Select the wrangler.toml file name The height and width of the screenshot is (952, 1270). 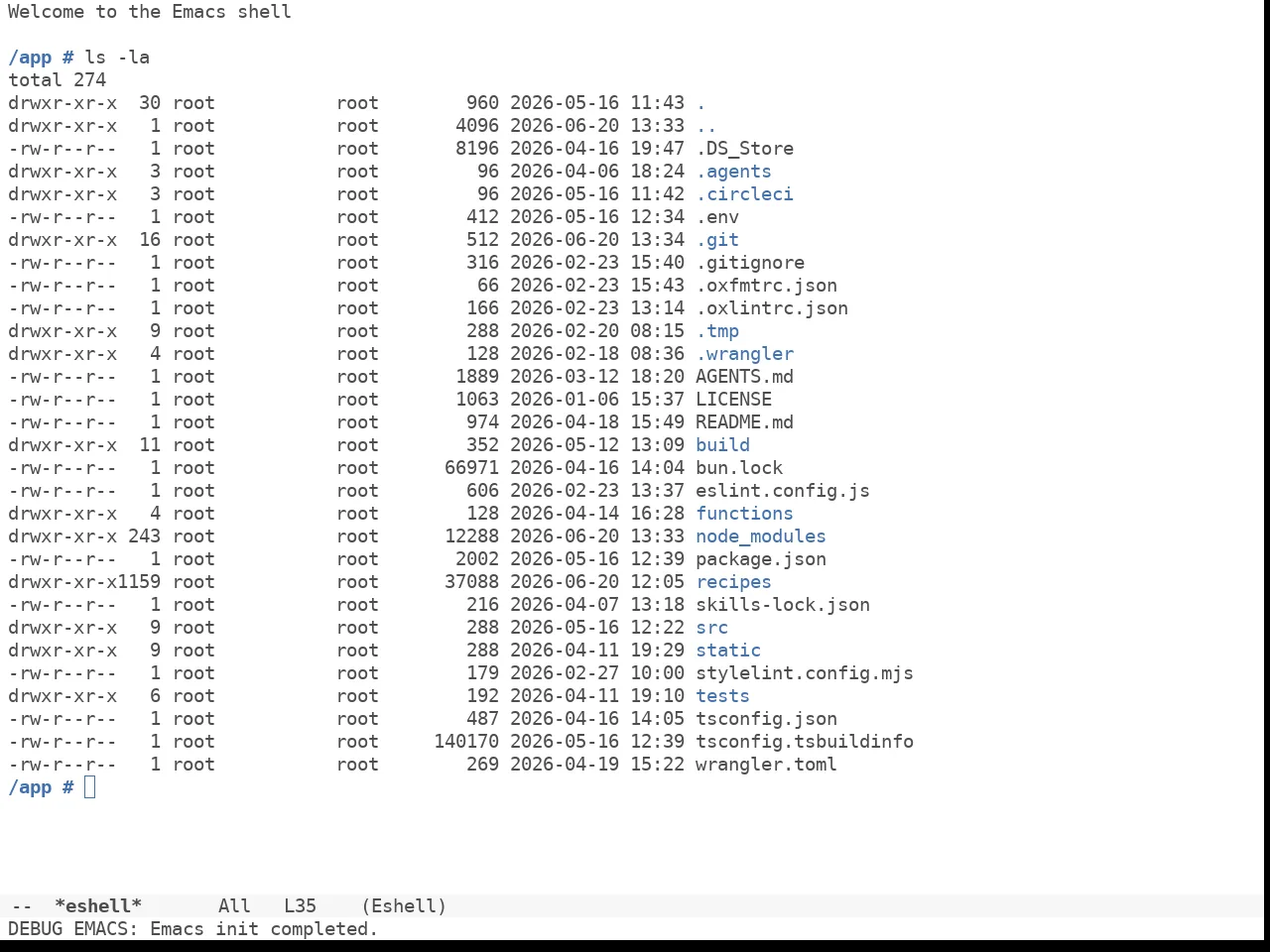coord(766,765)
